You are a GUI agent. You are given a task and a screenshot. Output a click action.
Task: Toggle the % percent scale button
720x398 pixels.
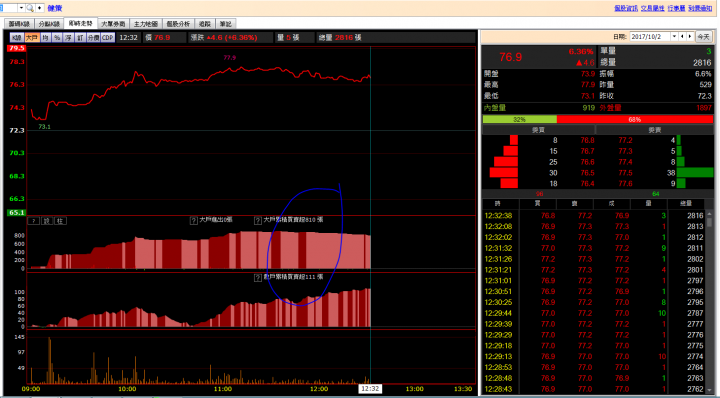tap(57, 38)
